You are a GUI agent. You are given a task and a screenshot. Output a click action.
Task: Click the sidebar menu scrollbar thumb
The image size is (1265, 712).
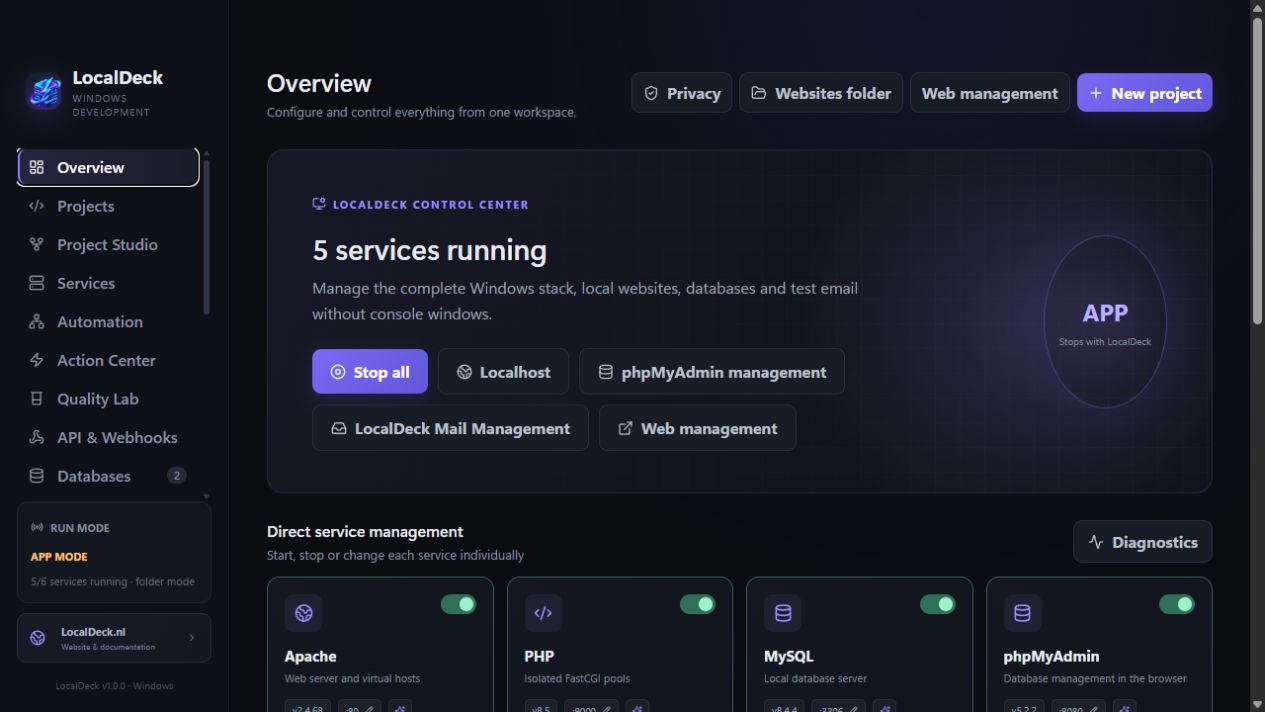click(x=207, y=235)
